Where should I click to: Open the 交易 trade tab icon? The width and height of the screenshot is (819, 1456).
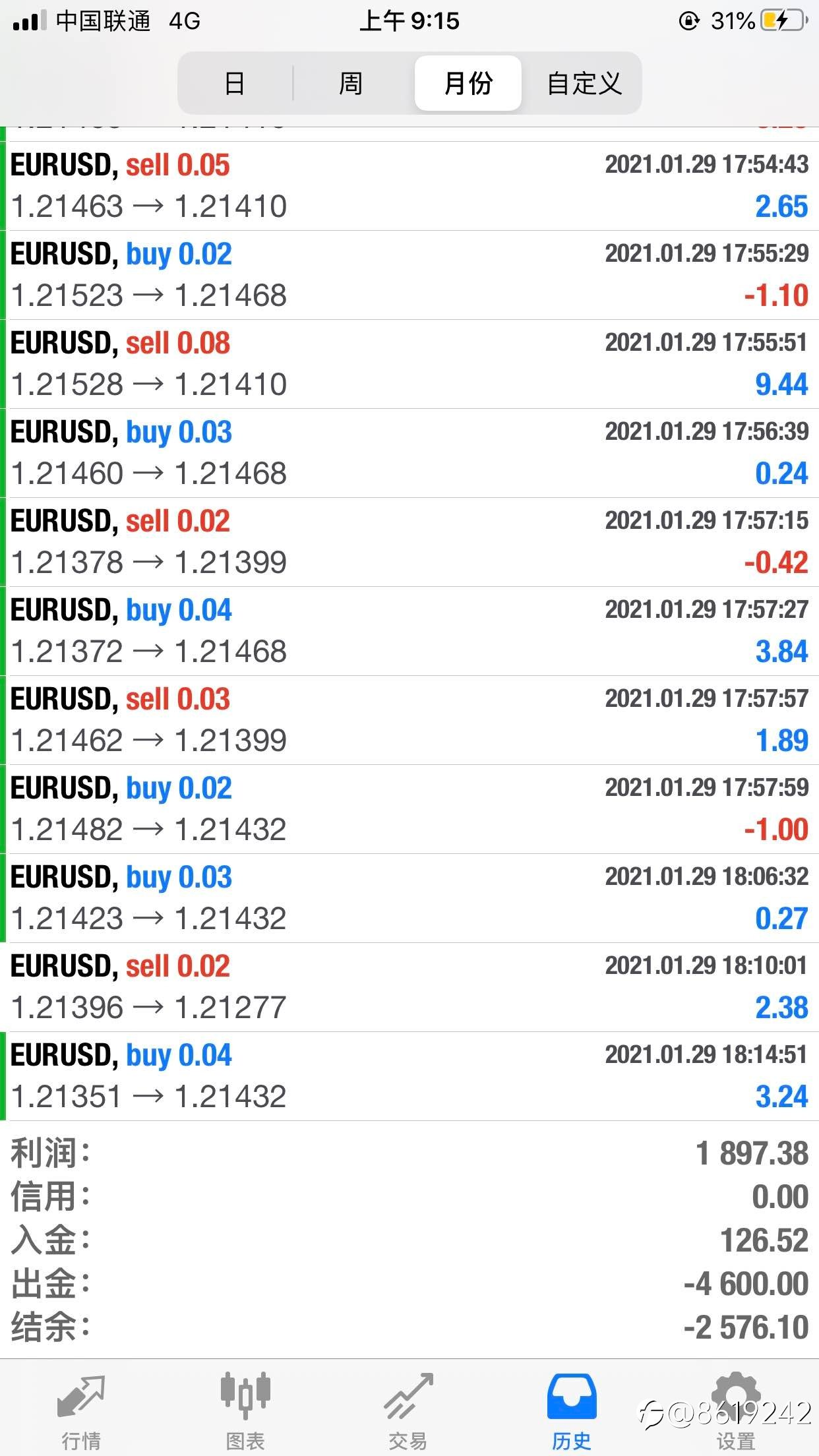409,1395
